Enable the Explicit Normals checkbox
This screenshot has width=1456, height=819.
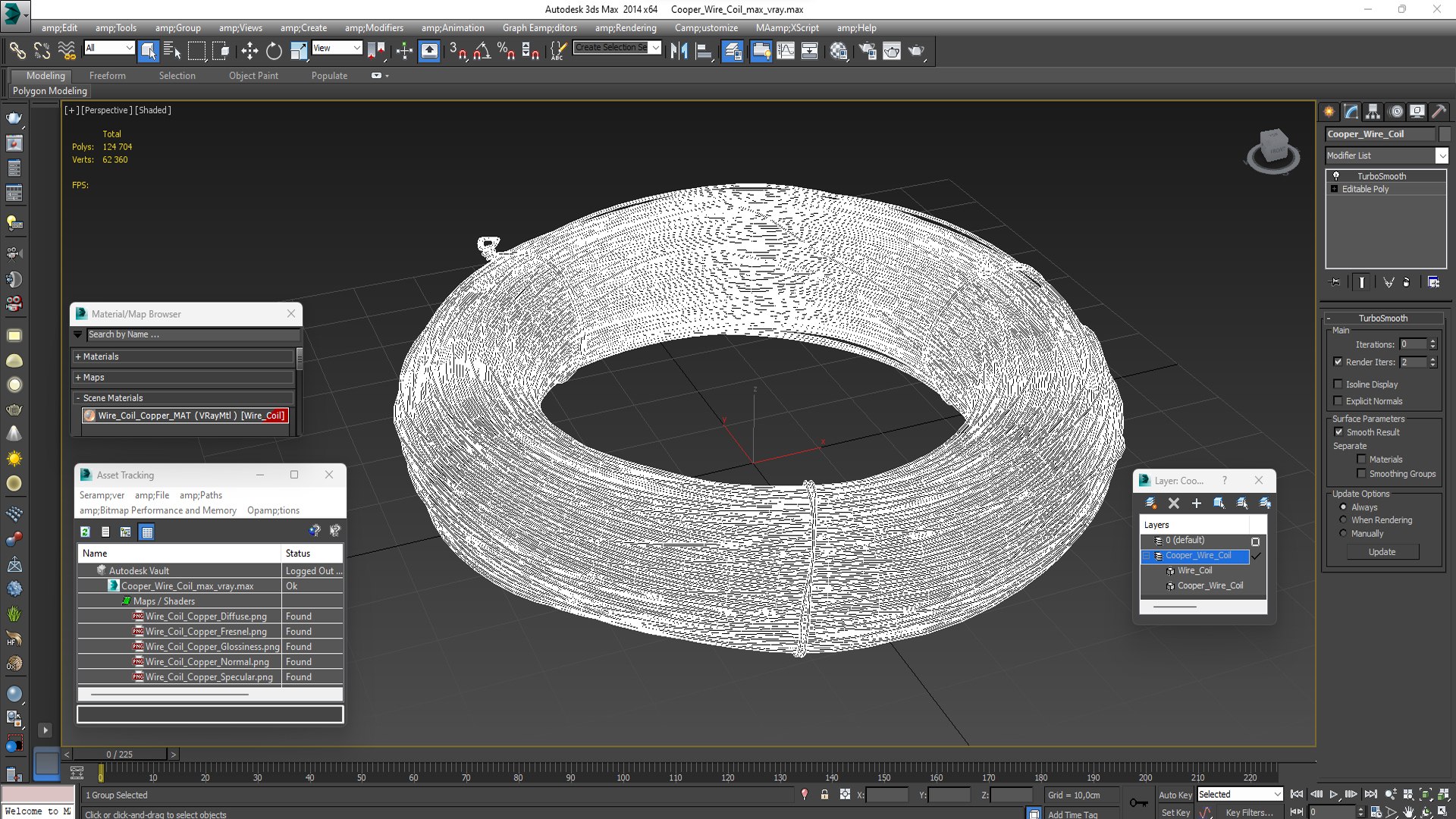pyautogui.click(x=1338, y=401)
